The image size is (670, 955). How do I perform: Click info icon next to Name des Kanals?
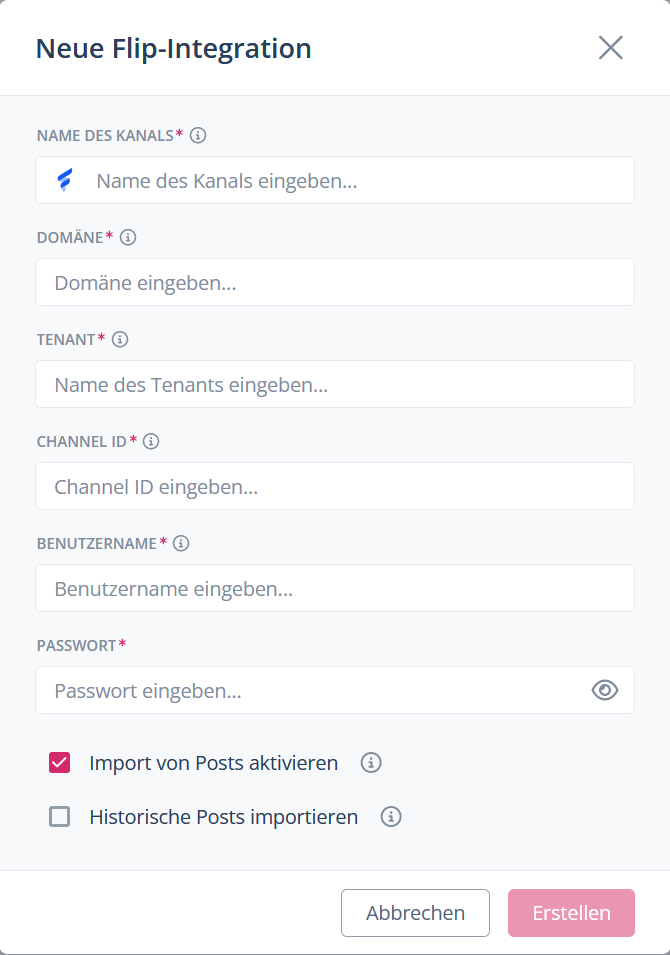click(x=198, y=135)
